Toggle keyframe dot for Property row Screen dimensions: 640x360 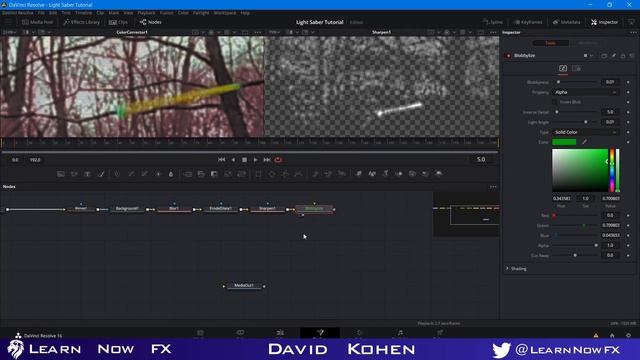[628, 92]
